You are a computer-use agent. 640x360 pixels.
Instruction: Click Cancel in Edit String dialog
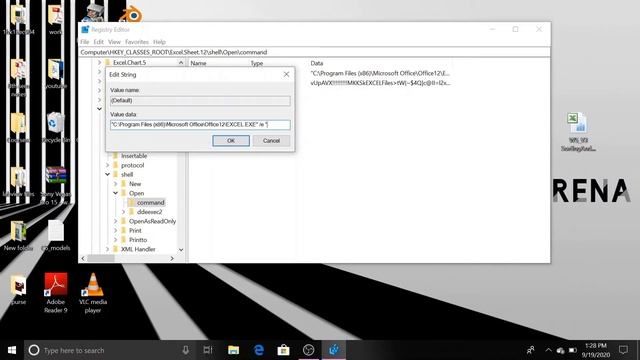pos(271,141)
